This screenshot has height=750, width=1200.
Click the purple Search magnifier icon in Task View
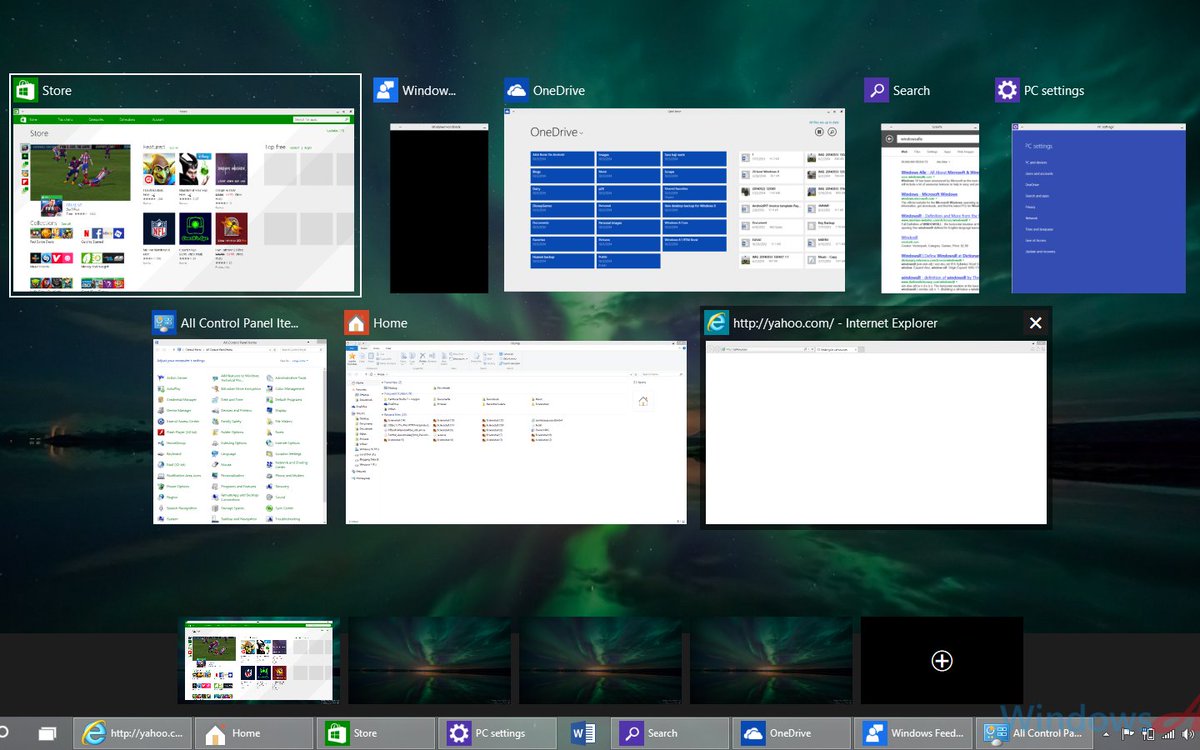876,90
